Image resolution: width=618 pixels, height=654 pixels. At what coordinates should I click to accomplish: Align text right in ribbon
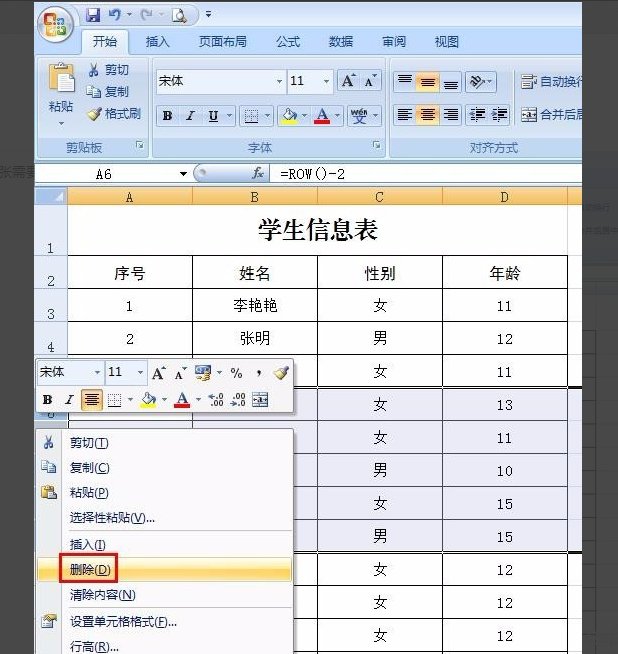(450, 114)
